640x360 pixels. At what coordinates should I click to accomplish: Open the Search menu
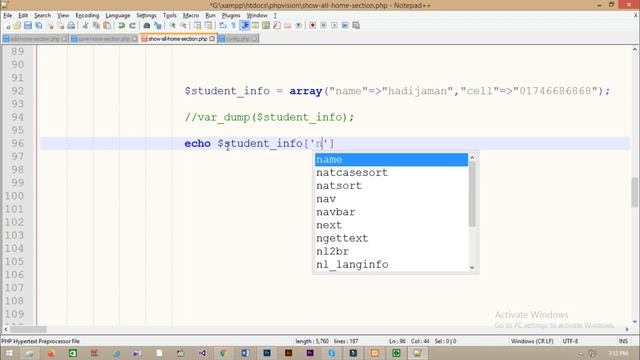point(42,15)
